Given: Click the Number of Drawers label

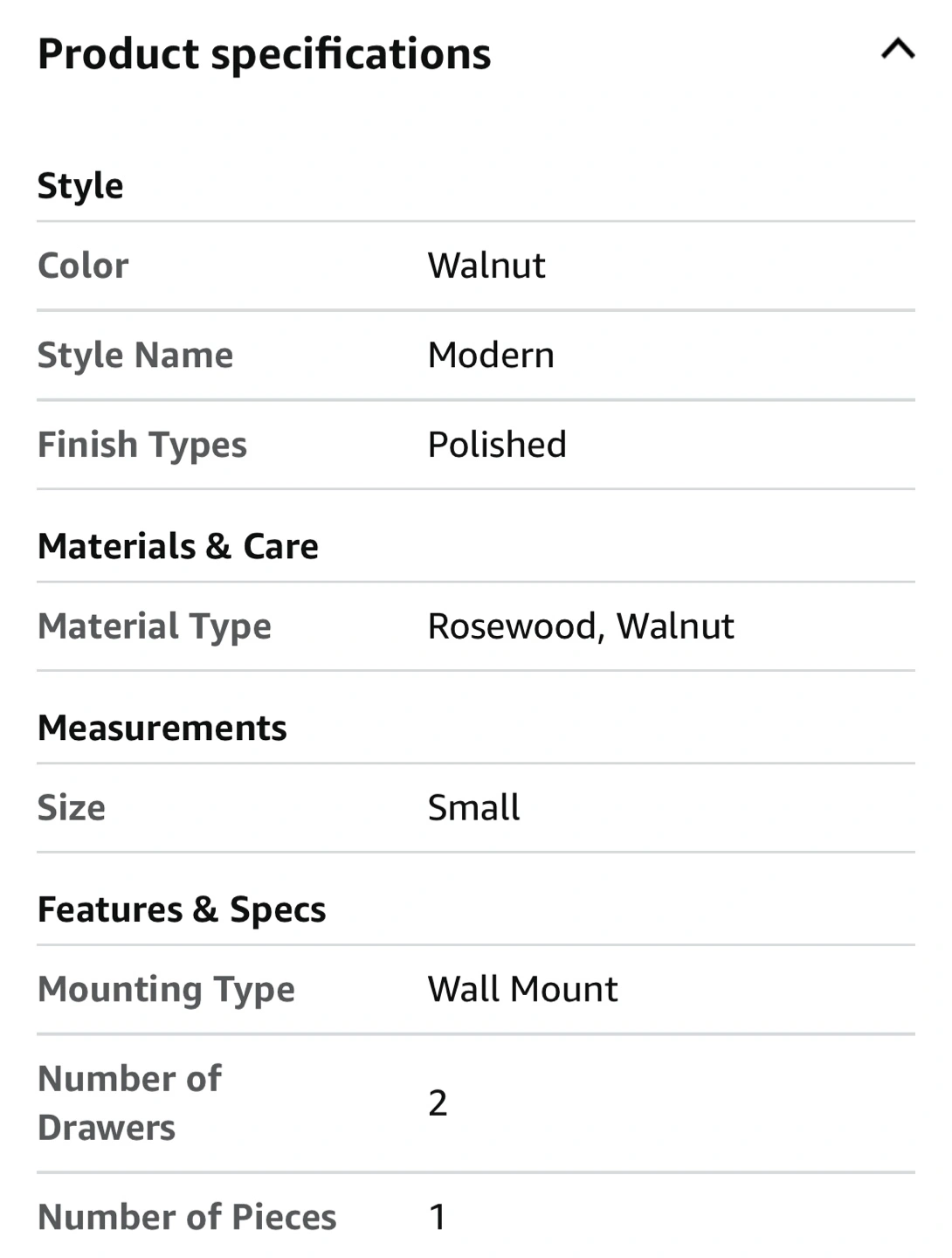Looking at the screenshot, I should (129, 1103).
